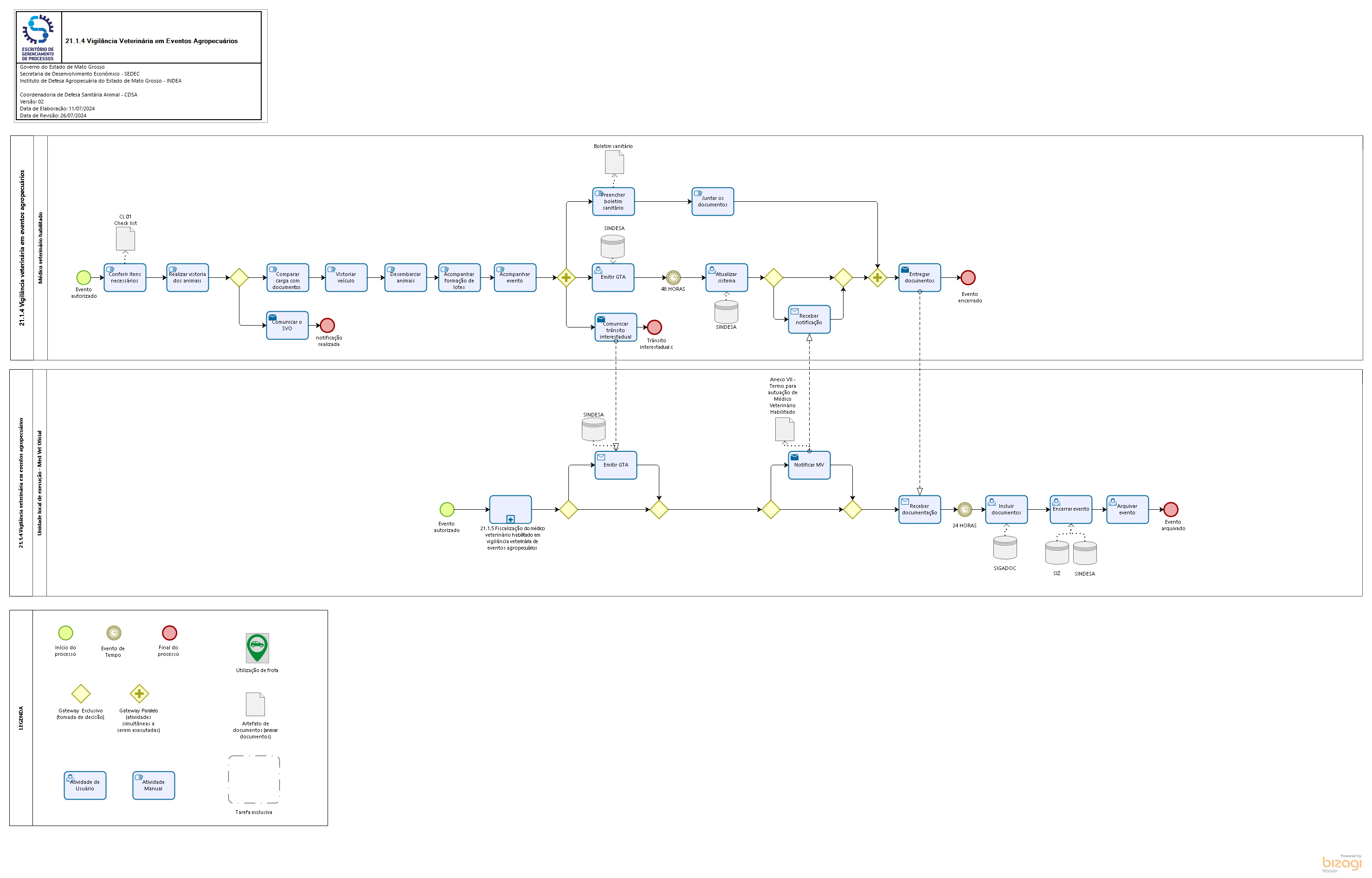This screenshot has height=878, width=1372.
Task: Select the Emitir GTA task beside the 48 HORAS timer
Action: tap(613, 278)
